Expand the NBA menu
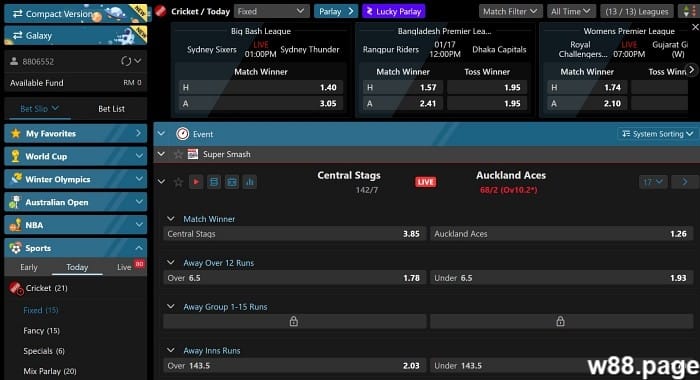The height and width of the screenshot is (380, 700). 75,225
